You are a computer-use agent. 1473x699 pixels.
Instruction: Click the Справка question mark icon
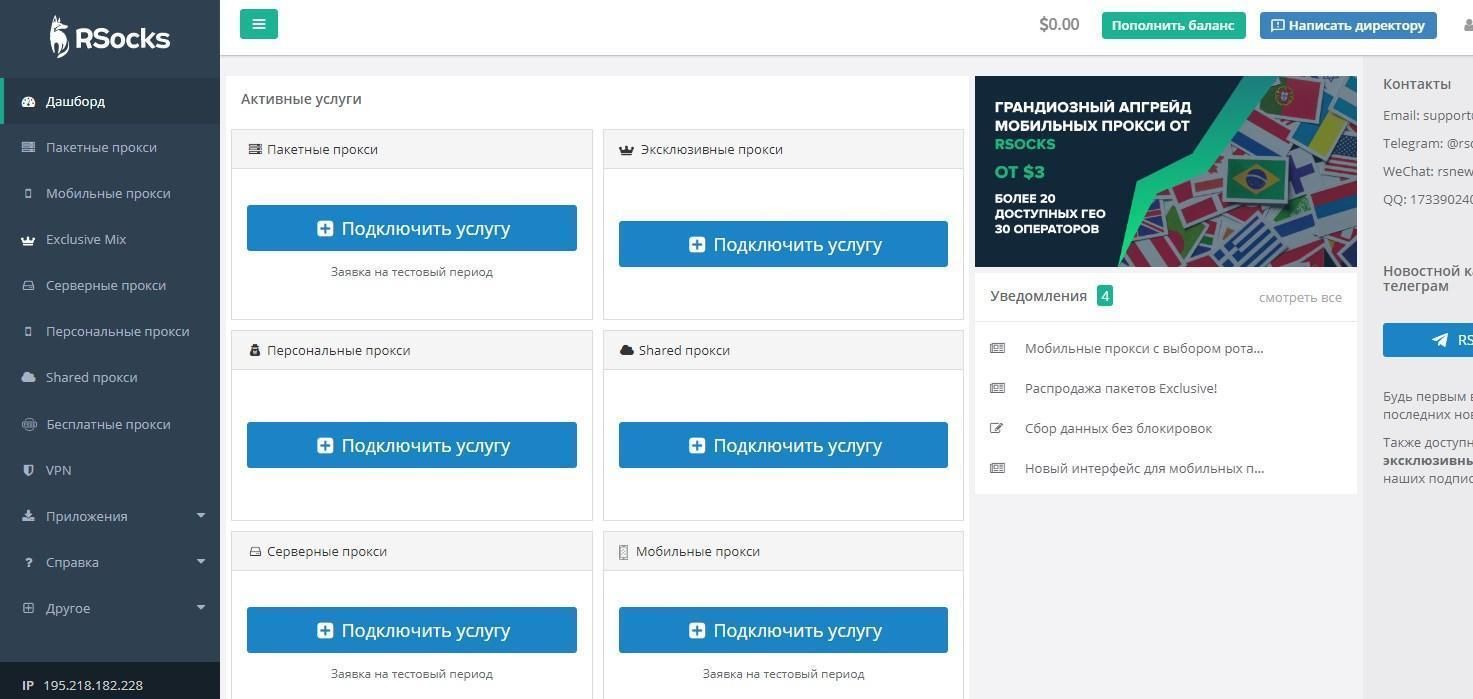click(x=28, y=562)
